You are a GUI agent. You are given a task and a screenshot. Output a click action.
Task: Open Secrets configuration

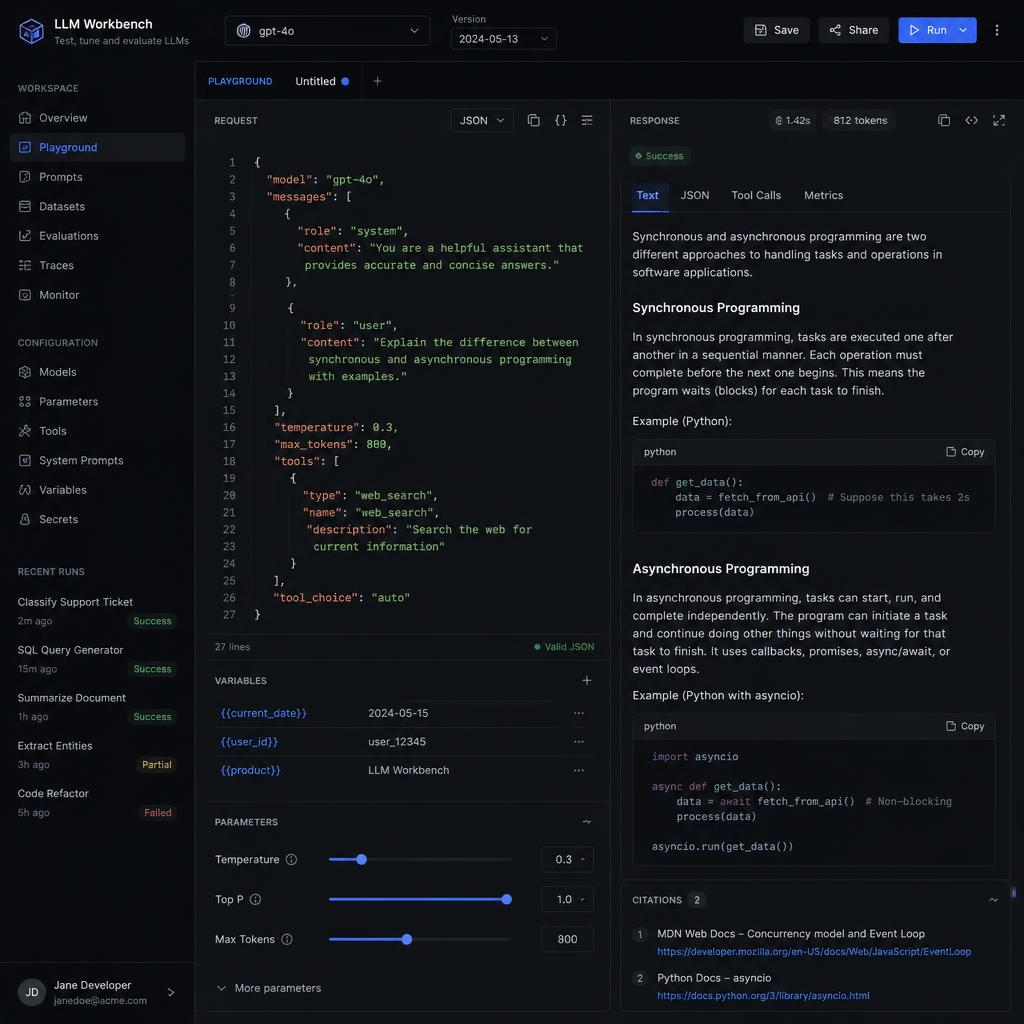tap(97, 519)
